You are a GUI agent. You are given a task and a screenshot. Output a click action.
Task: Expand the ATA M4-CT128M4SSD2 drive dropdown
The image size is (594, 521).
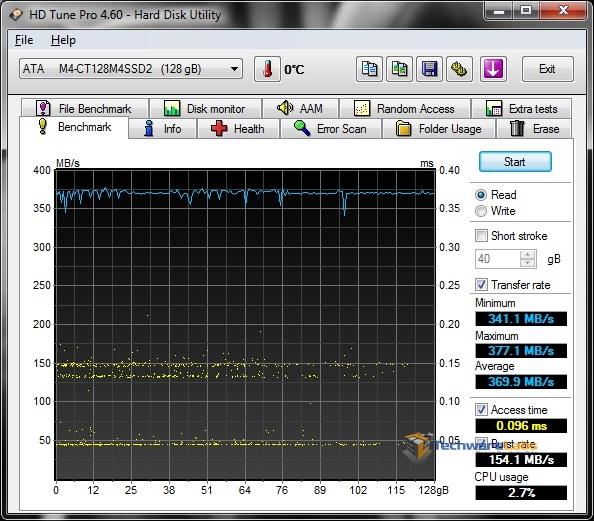(x=131, y=69)
